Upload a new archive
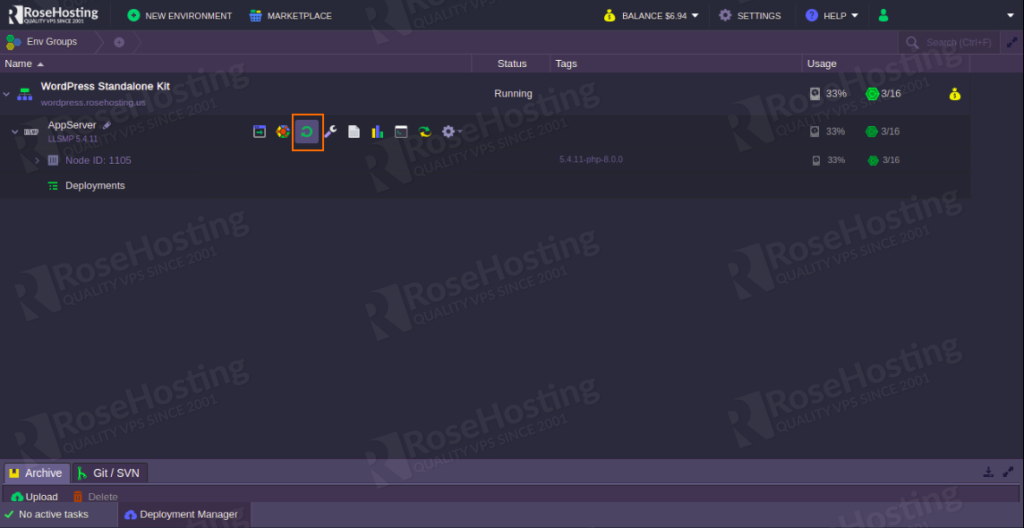The image size is (1024, 528). pyautogui.click(x=35, y=497)
